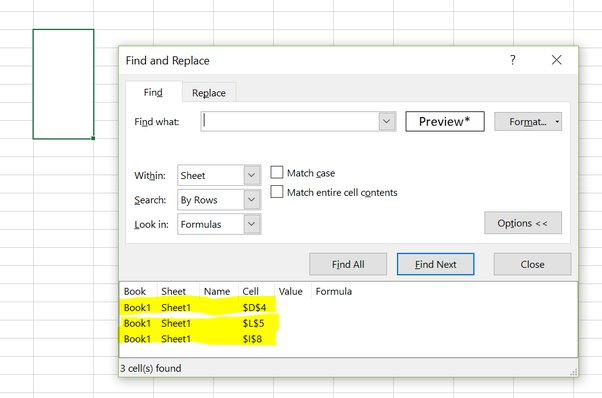Select the result row for cell $L$5
The height and width of the screenshot is (398, 602).
point(349,323)
